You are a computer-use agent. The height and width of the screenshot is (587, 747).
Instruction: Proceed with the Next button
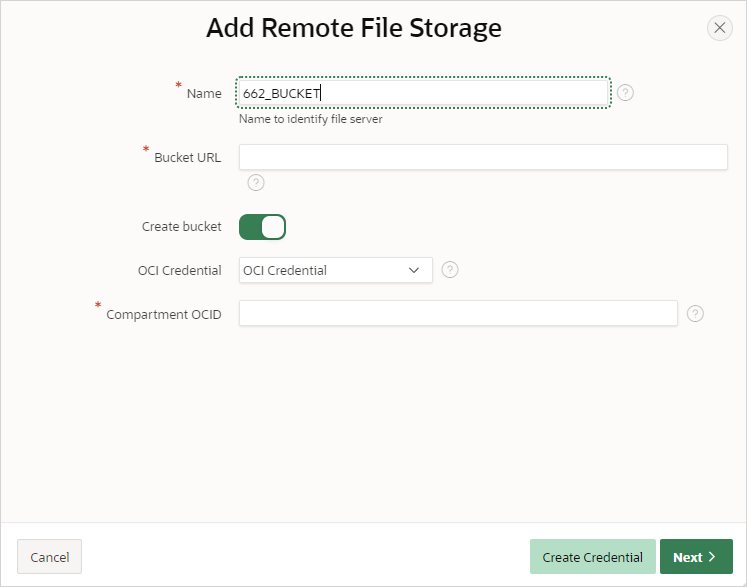coord(696,557)
